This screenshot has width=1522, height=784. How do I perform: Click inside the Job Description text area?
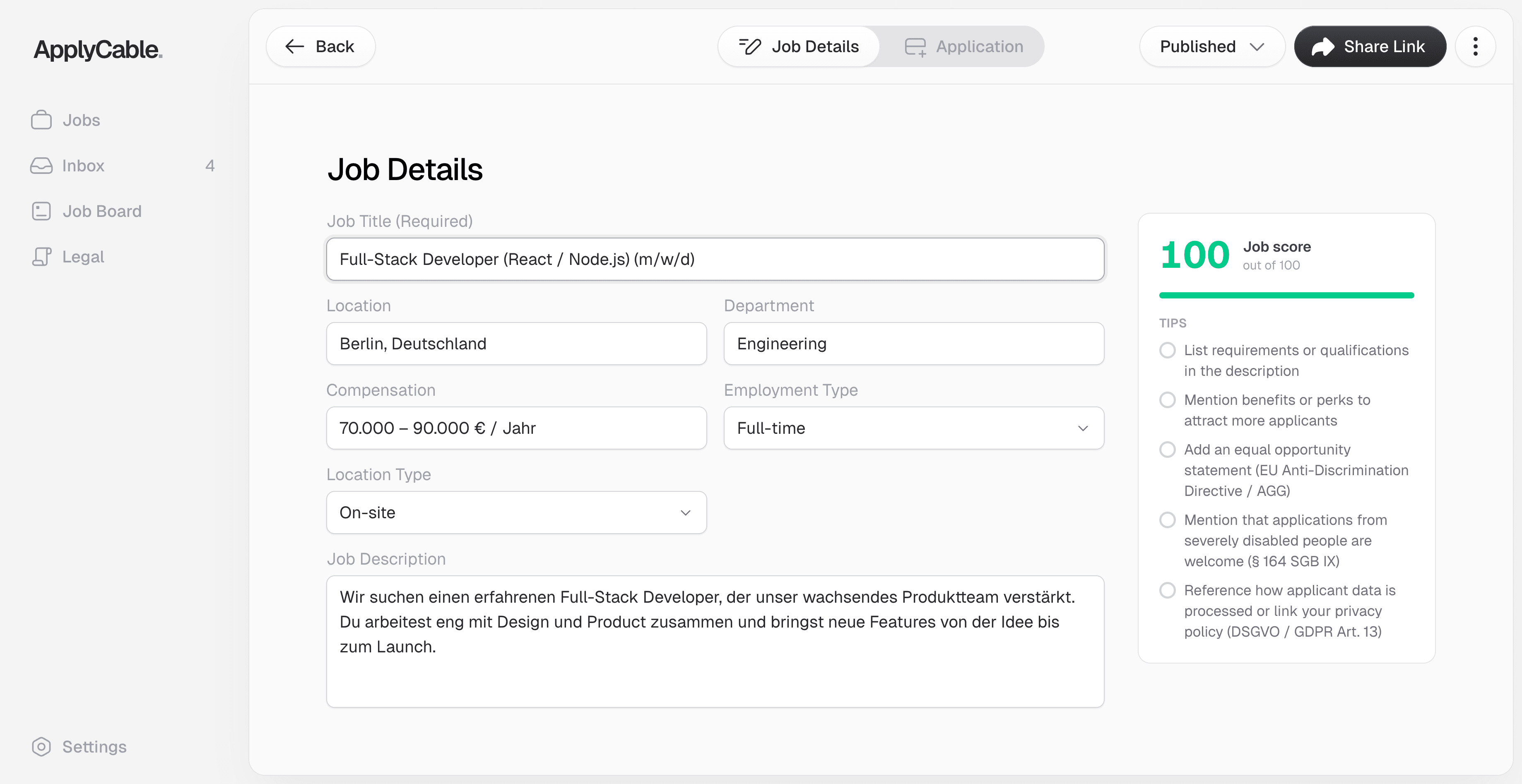pos(715,641)
